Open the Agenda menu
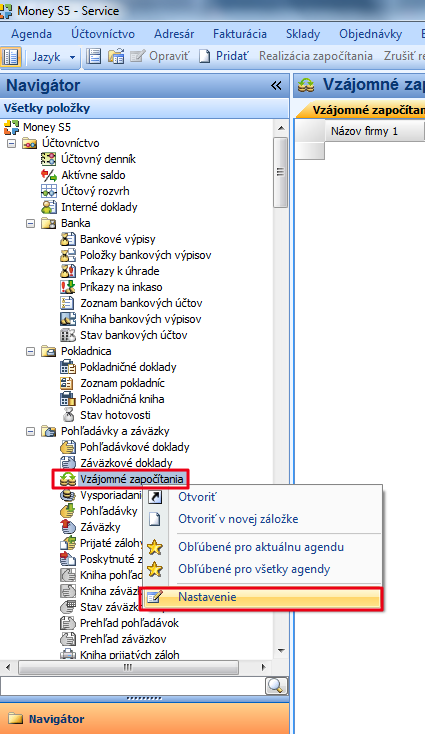This screenshot has width=425, height=734. click(x=31, y=34)
